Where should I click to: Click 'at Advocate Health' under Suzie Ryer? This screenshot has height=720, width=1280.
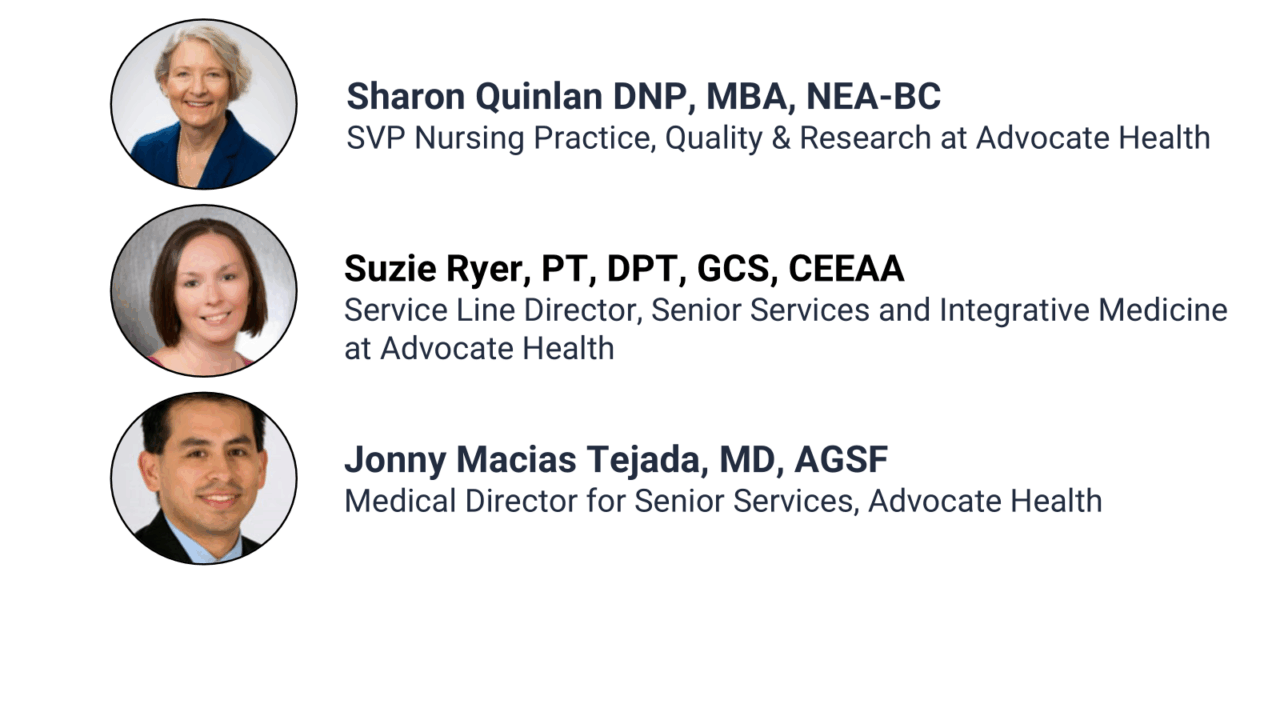click(479, 348)
